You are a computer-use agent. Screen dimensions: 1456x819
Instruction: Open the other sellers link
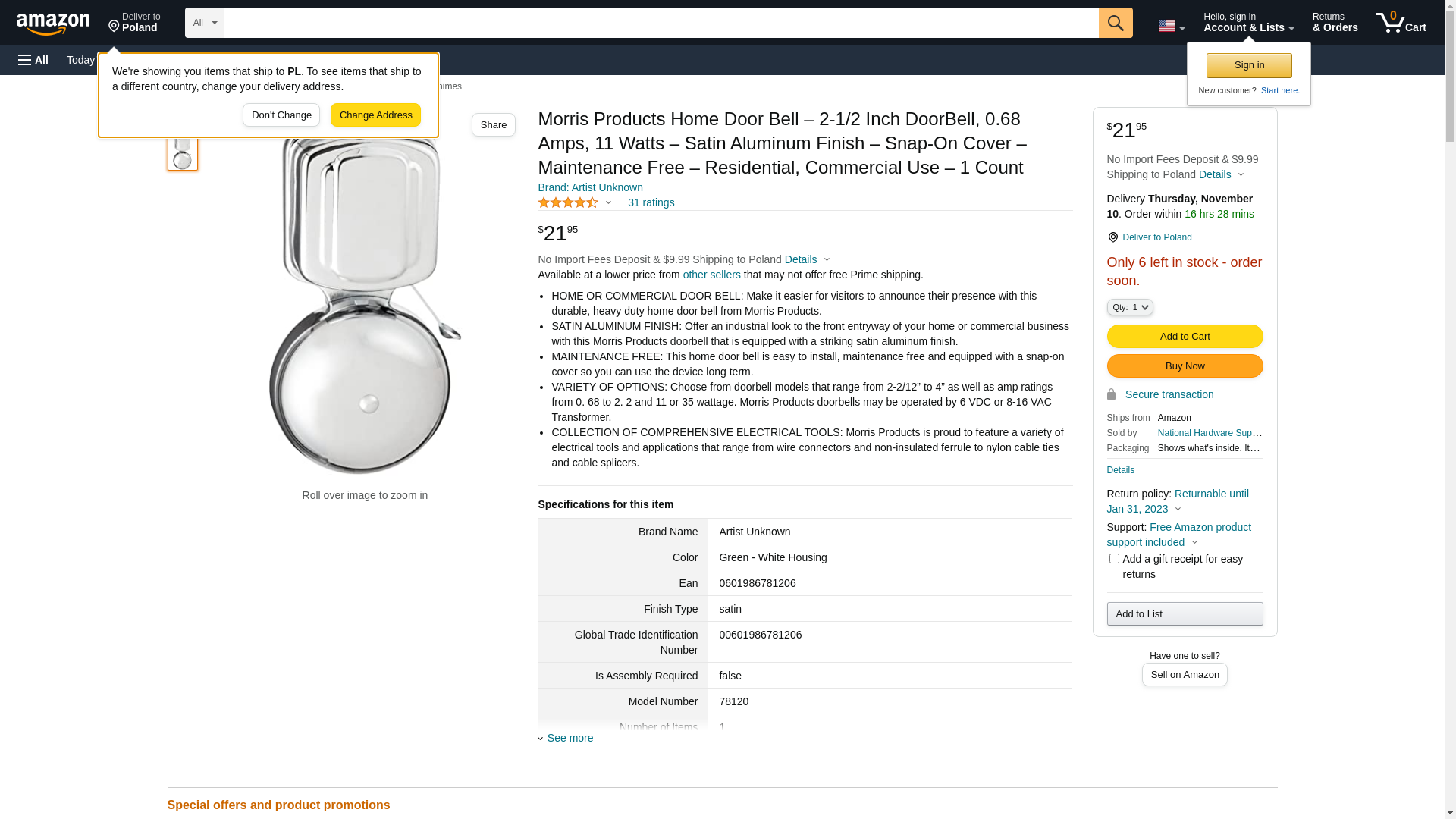[711, 275]
